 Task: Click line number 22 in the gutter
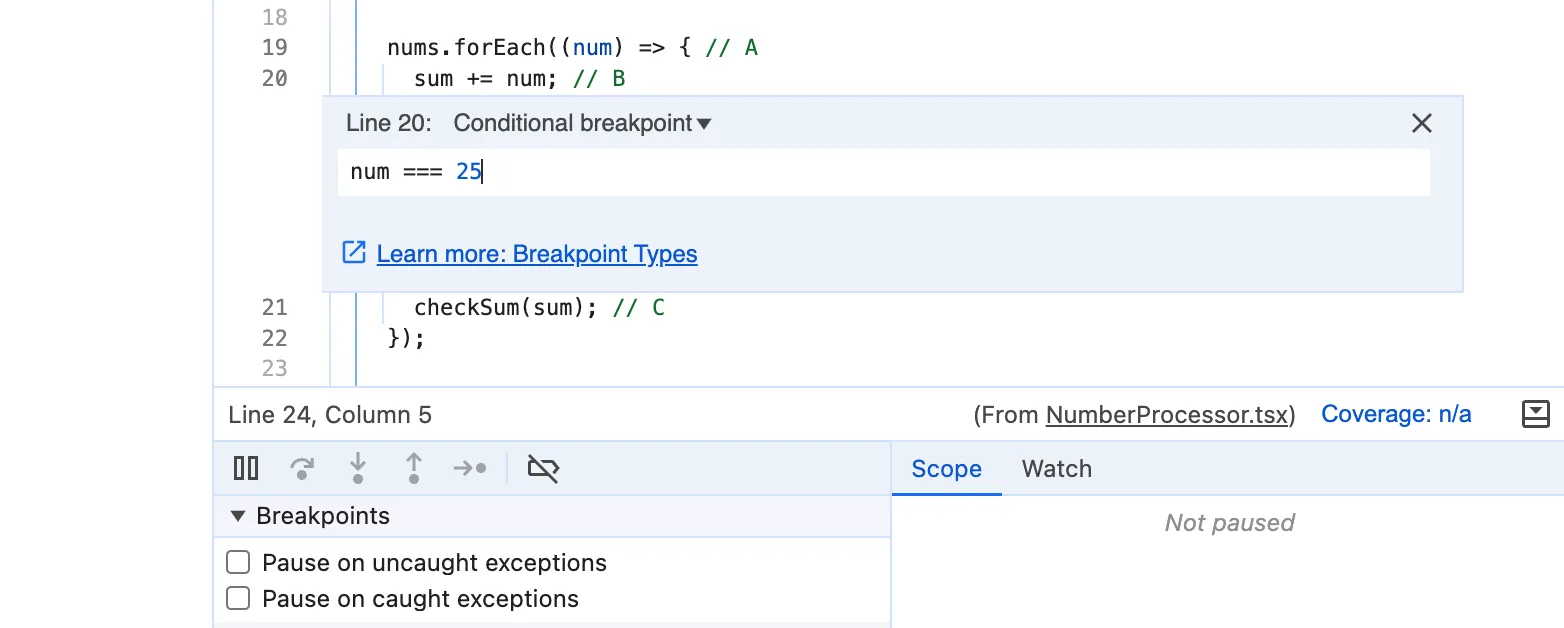274,338
